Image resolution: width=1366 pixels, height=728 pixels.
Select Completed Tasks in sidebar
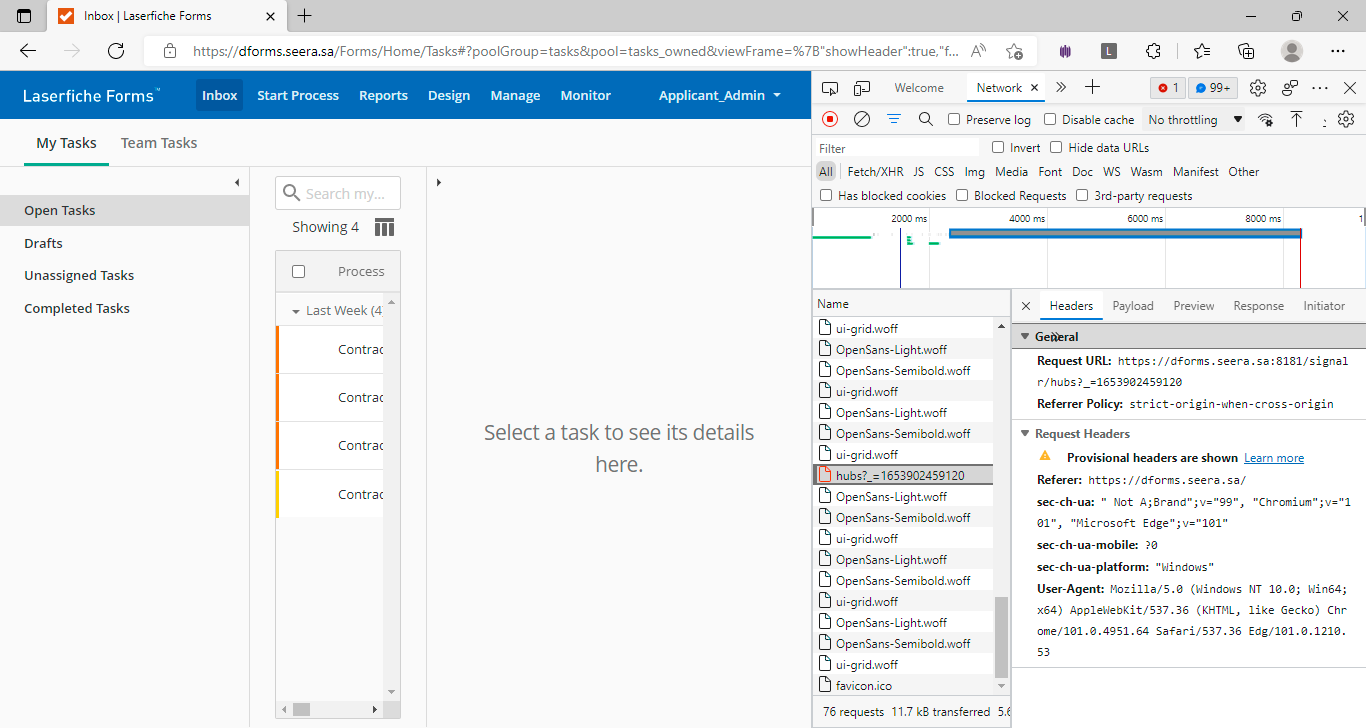tap(77, 308)
